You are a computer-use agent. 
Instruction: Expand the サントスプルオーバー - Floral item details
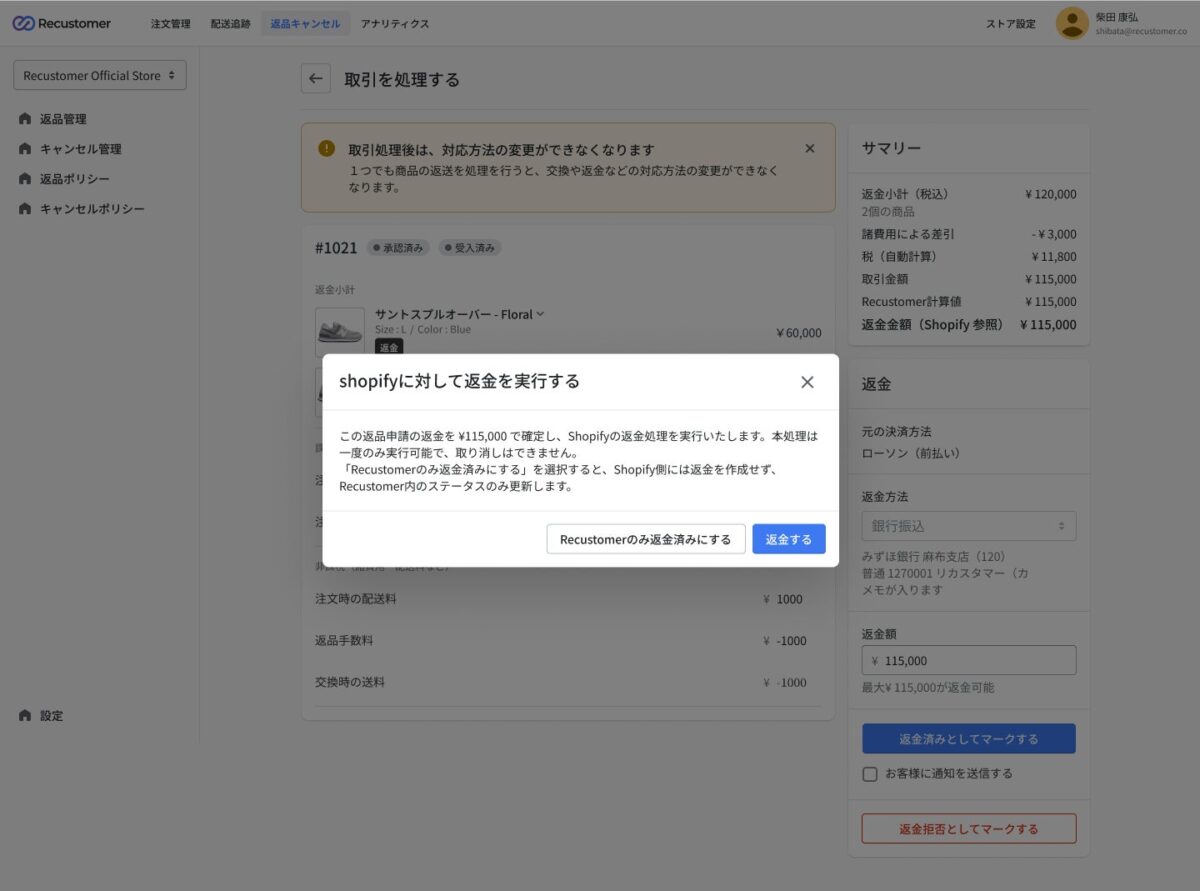538,313
